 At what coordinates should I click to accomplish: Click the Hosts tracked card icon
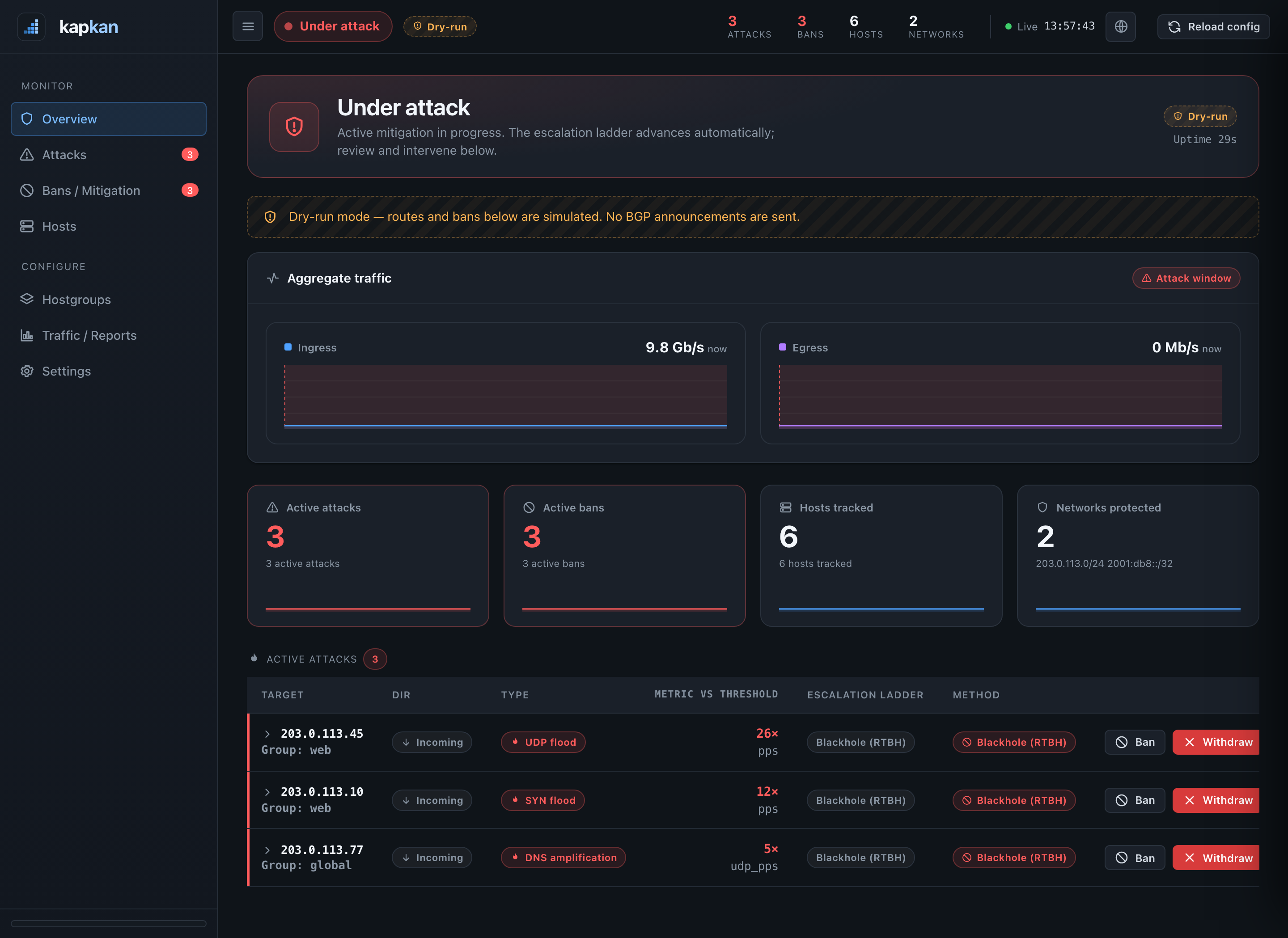tap(785, 507)
